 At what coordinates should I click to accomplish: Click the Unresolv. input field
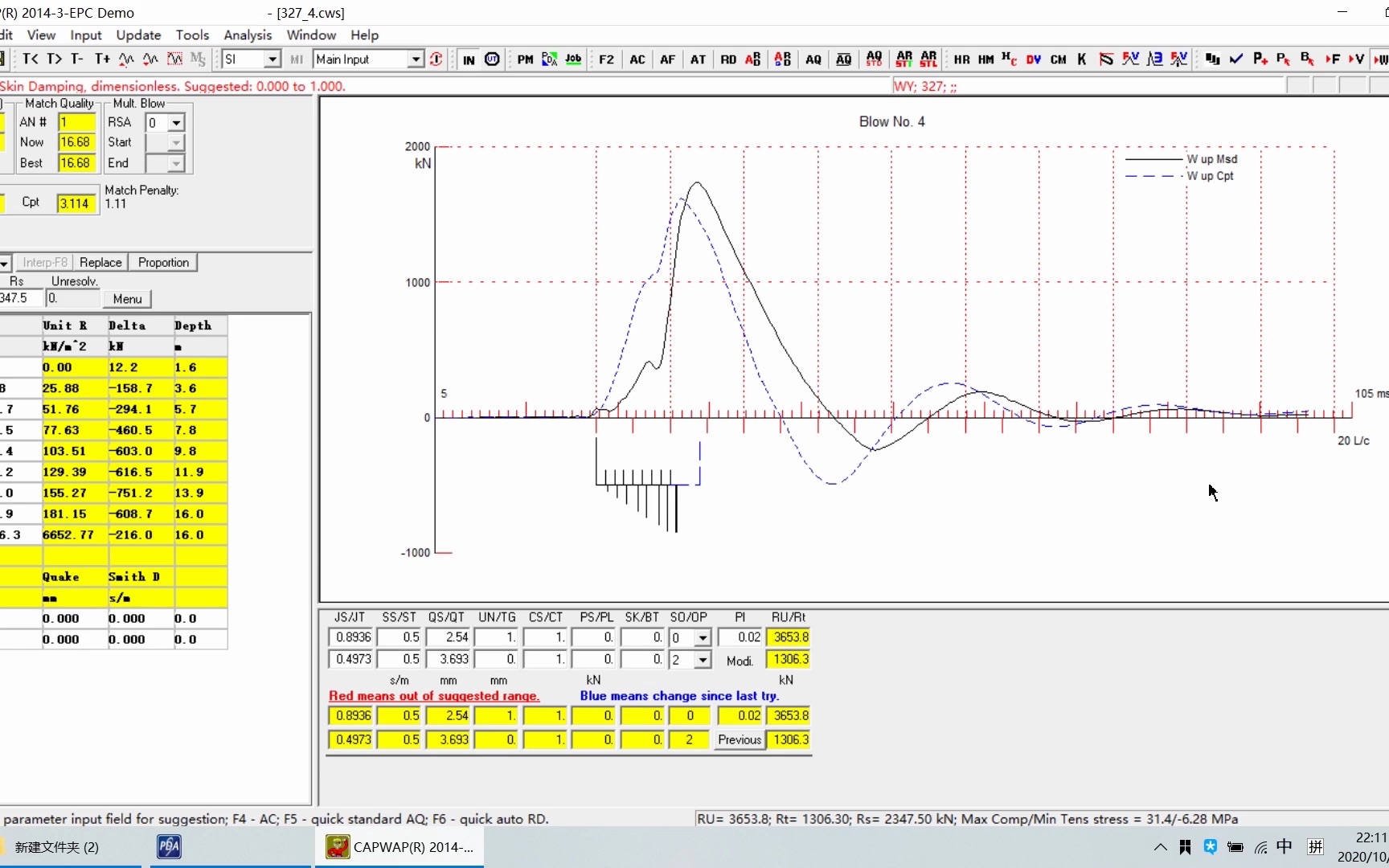pyautogui.click(x=73, y=298)
